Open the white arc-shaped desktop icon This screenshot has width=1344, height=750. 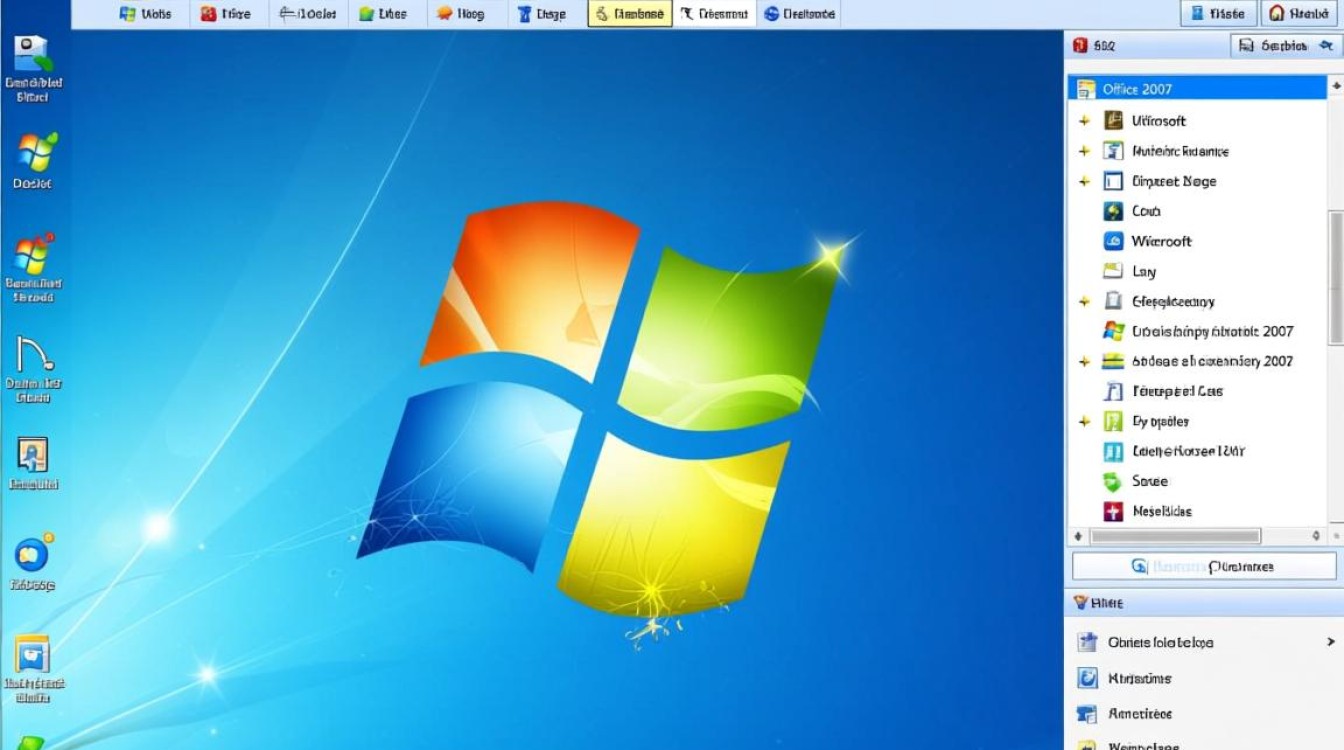click(34, 370)
